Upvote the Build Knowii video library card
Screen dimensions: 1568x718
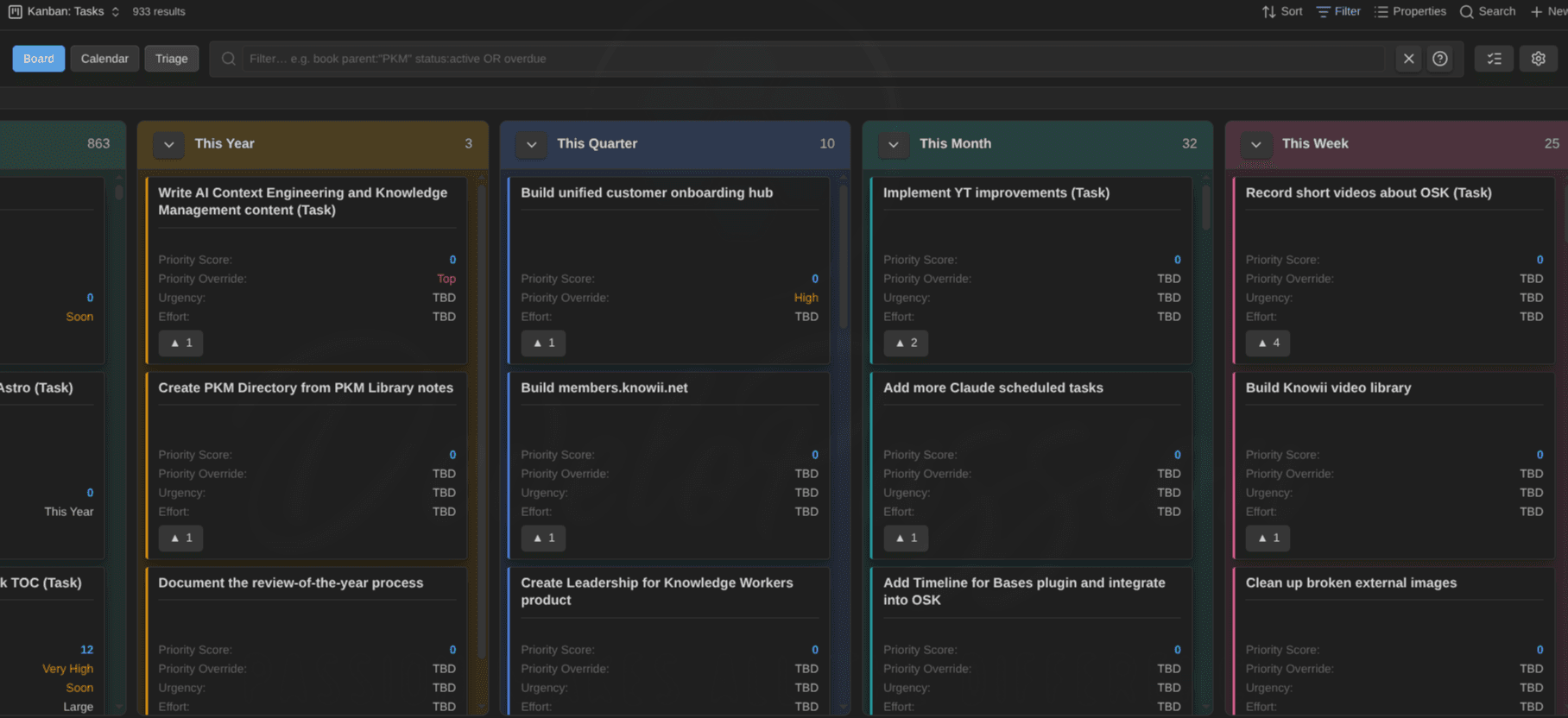(x=1268, y=538)
